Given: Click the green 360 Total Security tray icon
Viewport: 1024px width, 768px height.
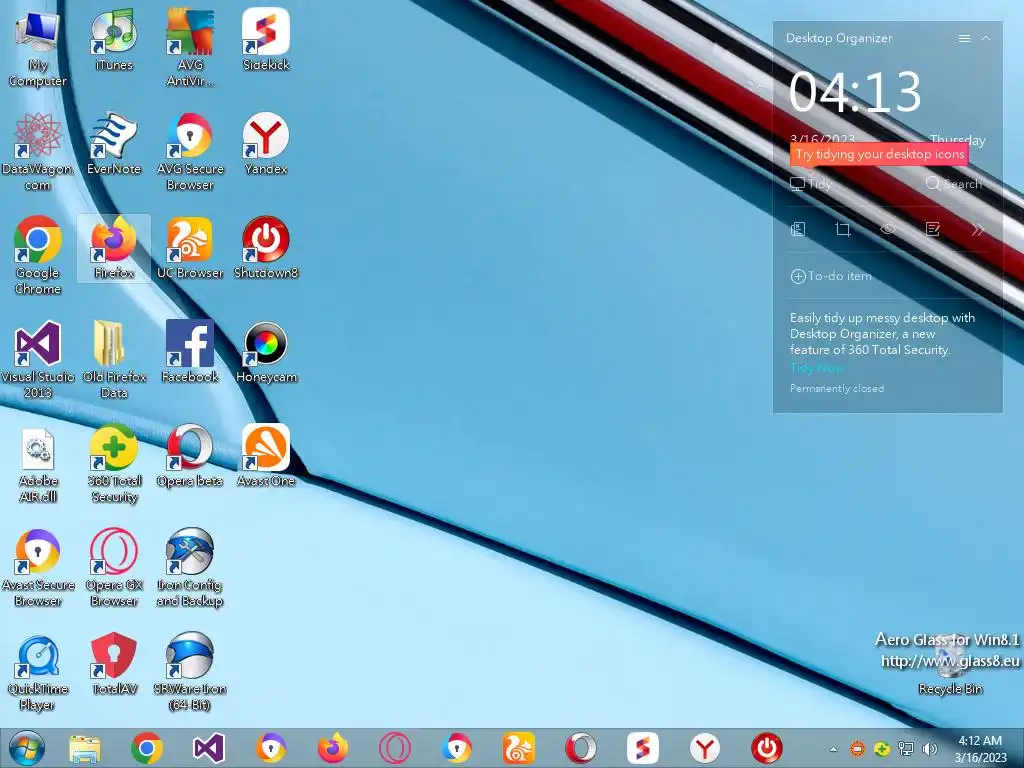Looking at the screenshot, I should [x=882, y=749].
